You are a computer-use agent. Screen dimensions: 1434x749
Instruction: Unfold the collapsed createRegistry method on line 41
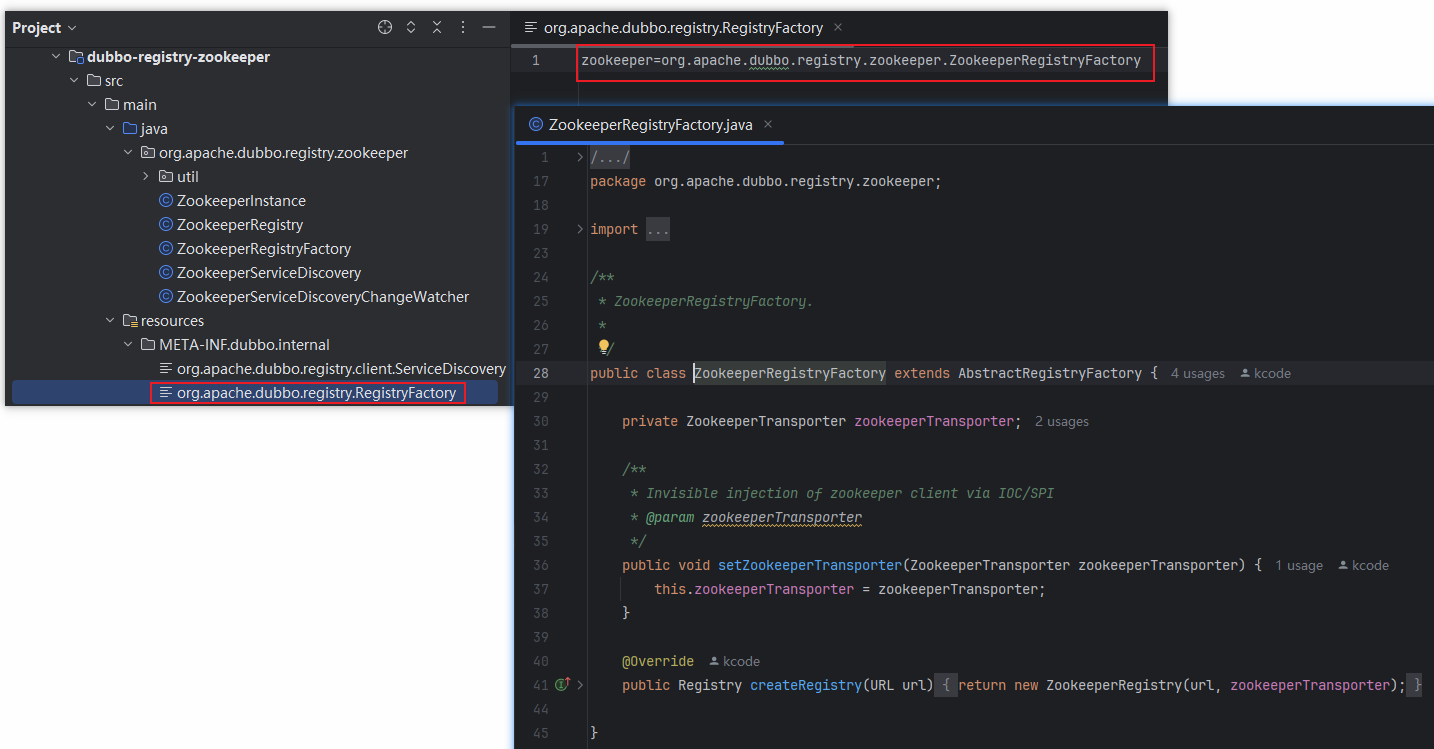(580, 685)
